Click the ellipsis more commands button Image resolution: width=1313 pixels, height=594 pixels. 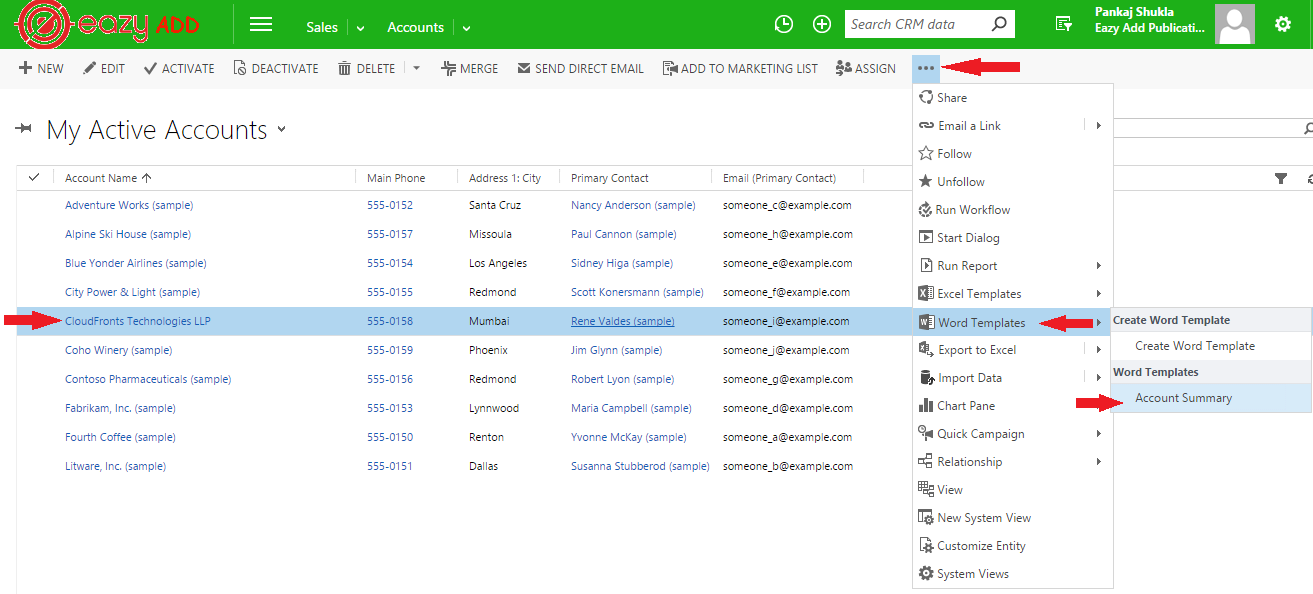[926, 69]
